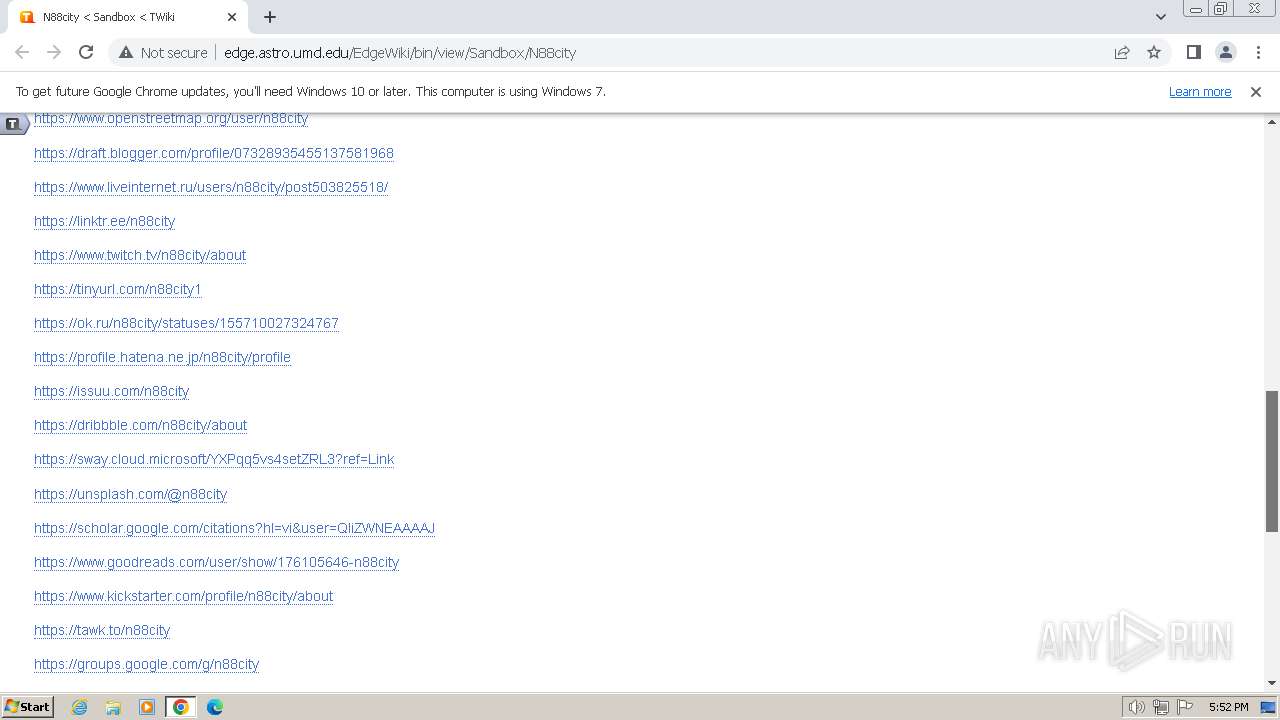Image resolution: width=1280 pixels, height=720 pixels.
Task: Go back to the previous page
Action: point(22,52)
